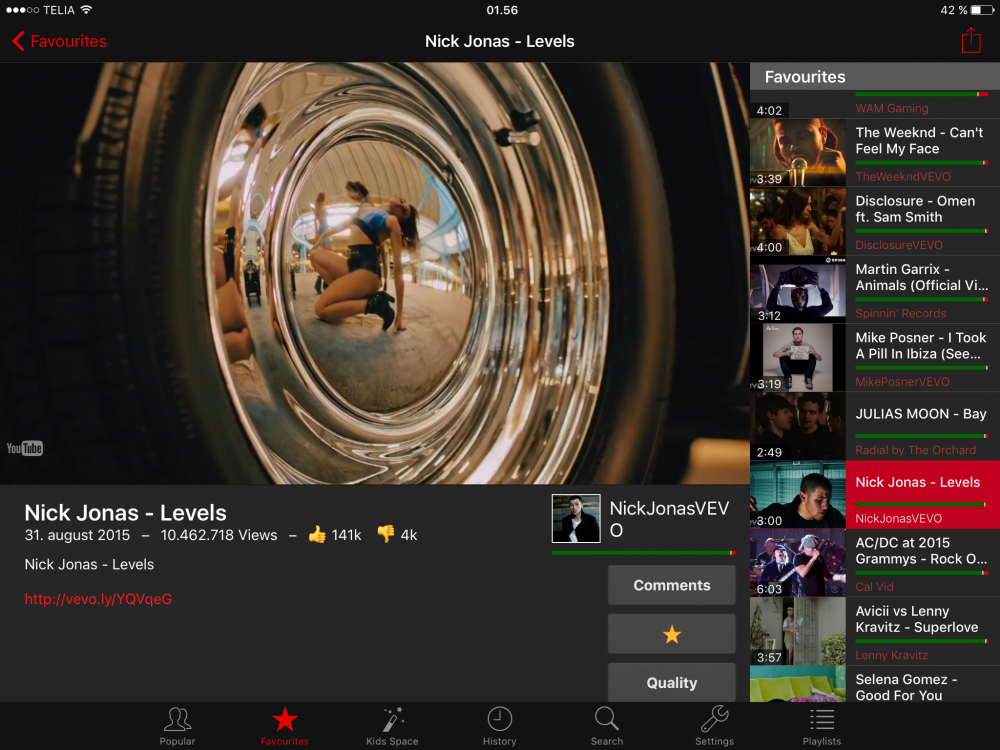Switch to the Settings tab label
1000x750 pixels.
[714, 741]
